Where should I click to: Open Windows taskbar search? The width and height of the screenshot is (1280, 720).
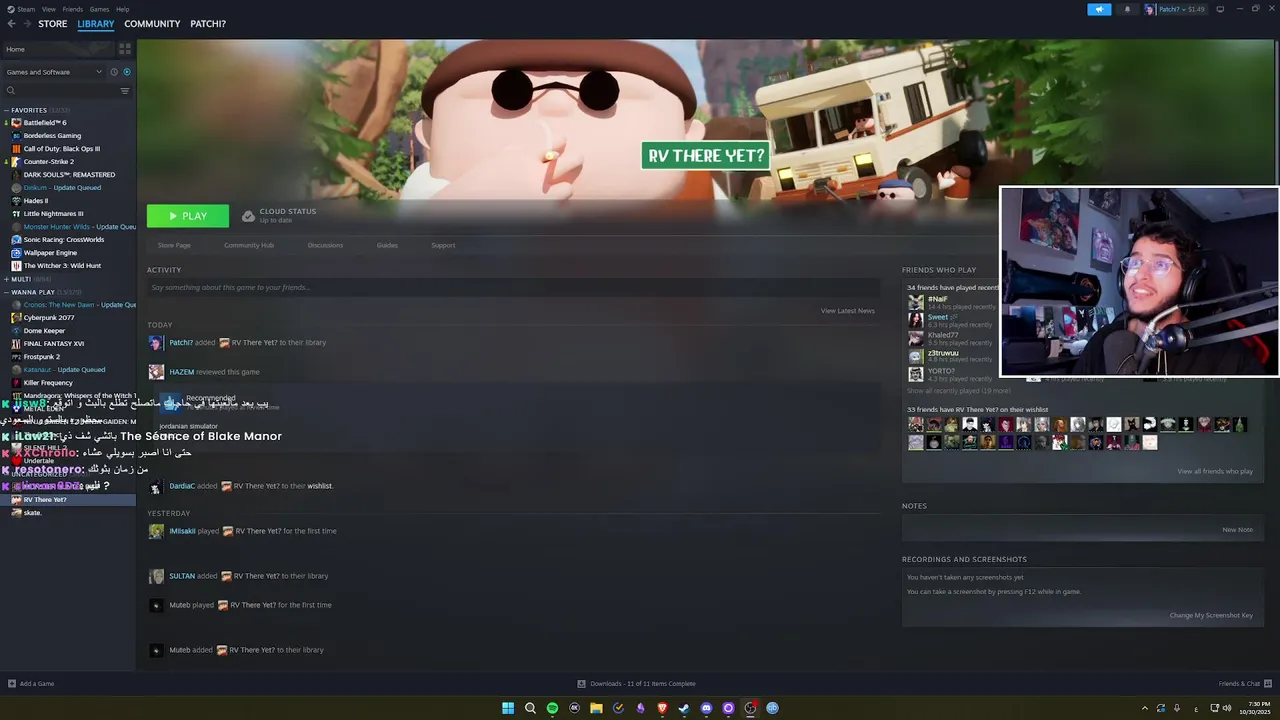point(530,708)
